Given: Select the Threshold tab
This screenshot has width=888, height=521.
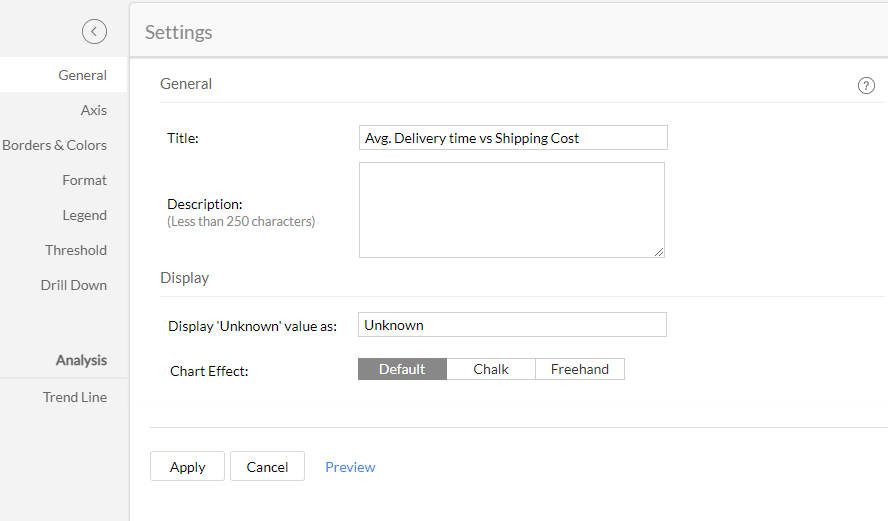Looking at the screenshot, I should tap(76, 250).
